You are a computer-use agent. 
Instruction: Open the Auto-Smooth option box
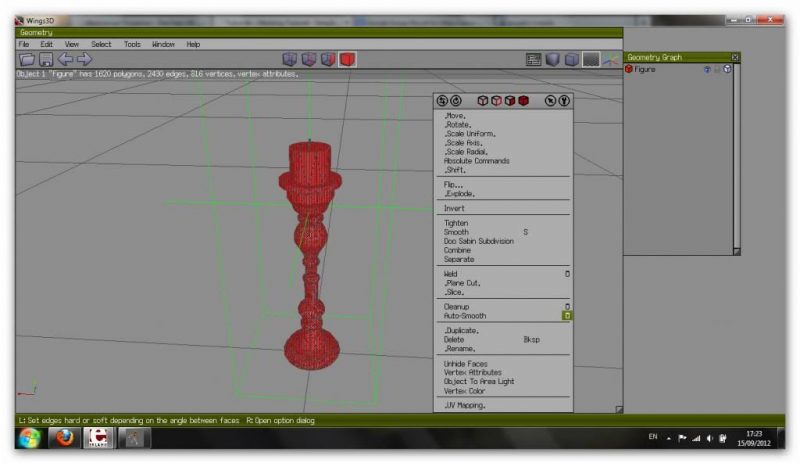coord(567,316)
